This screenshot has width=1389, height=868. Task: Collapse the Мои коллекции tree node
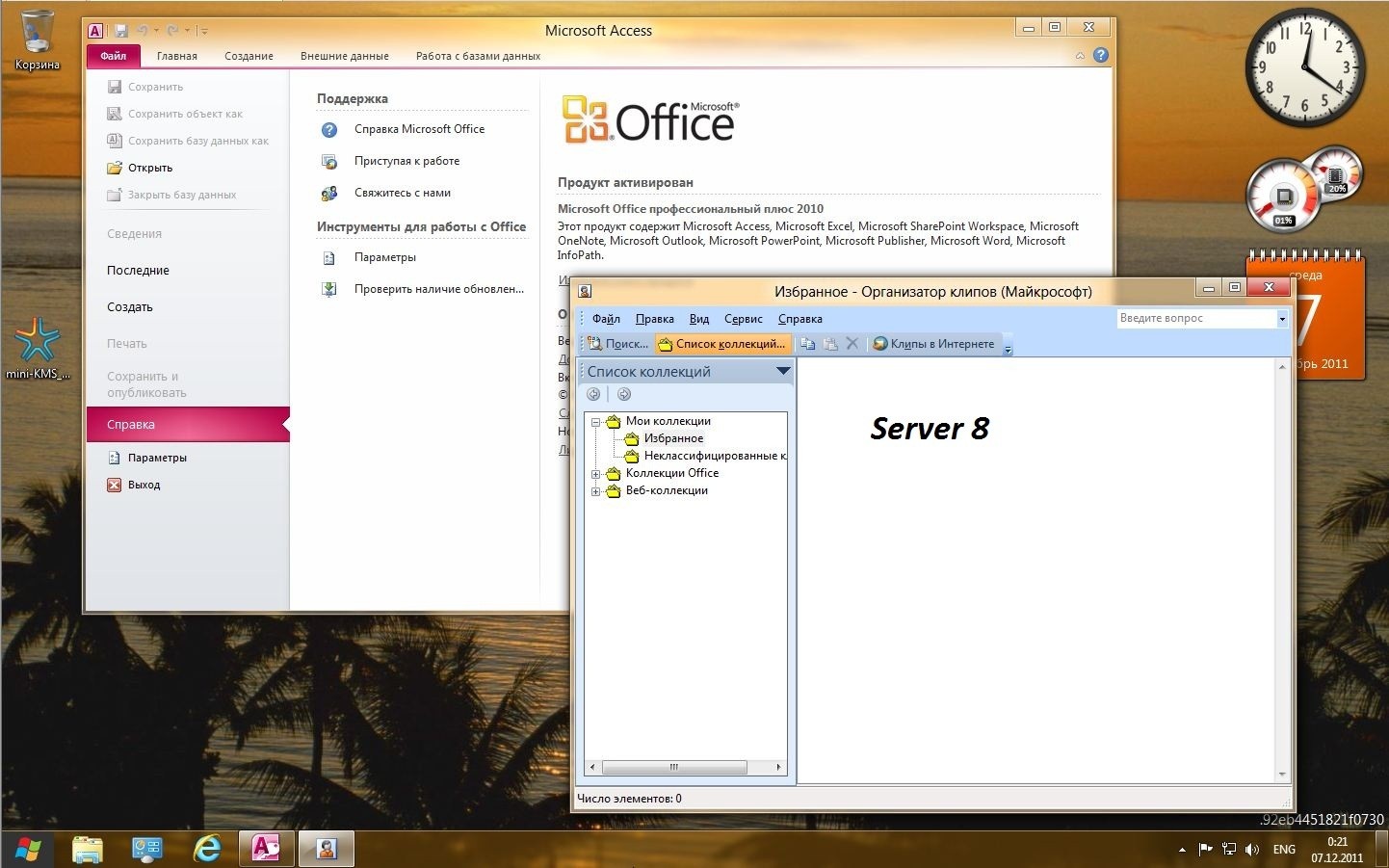596,422
